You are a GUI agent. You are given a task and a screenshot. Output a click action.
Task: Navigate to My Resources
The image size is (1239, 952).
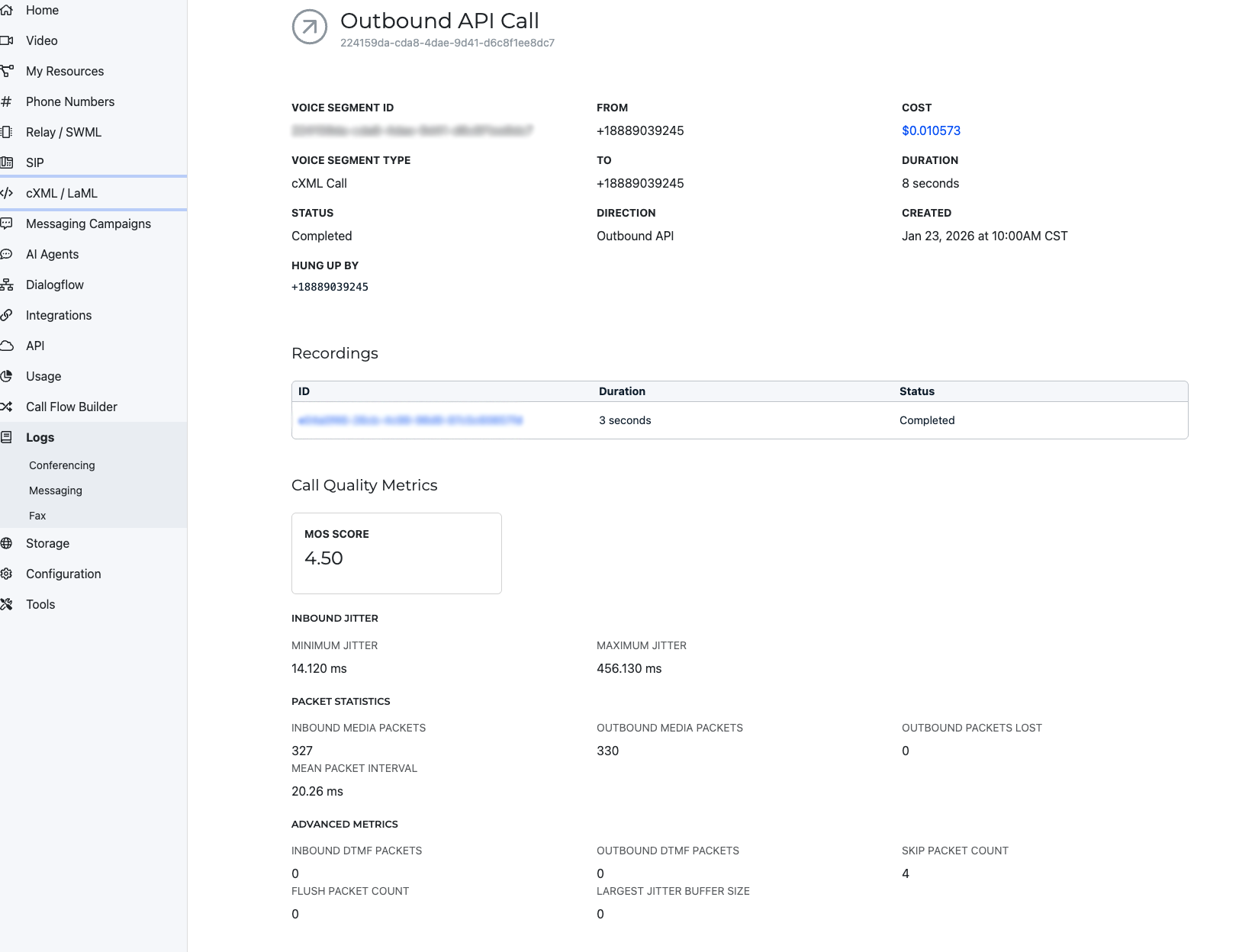click(x=65, y=71)
